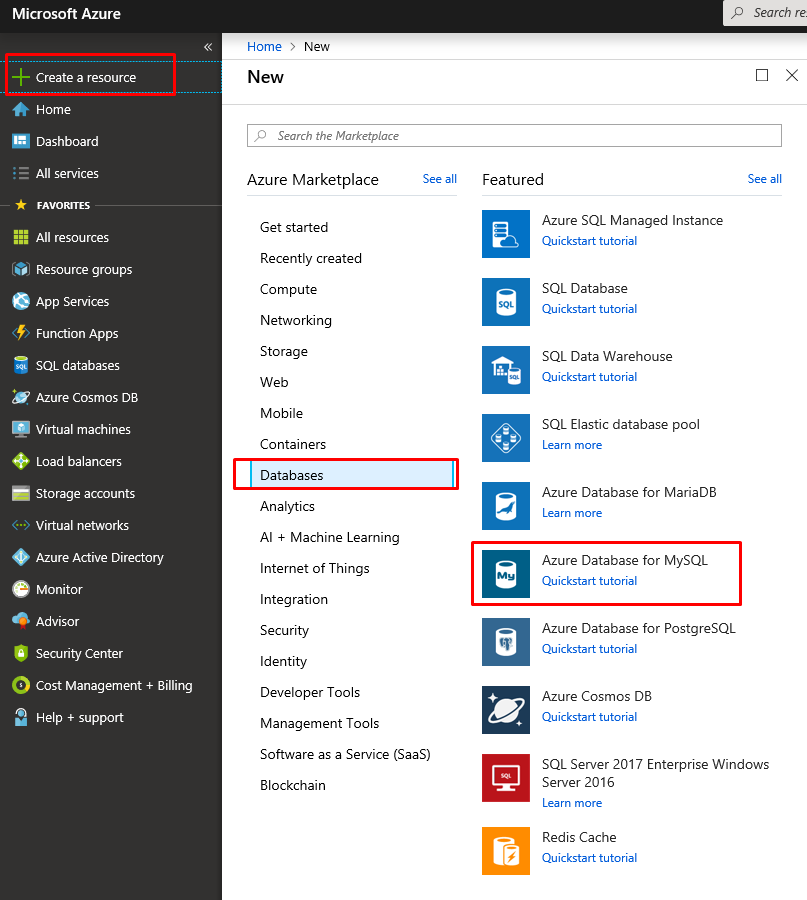807x900 pixels.
Task: Select the SQL Elastic database pool icon
Action: [x=506, y=438]
